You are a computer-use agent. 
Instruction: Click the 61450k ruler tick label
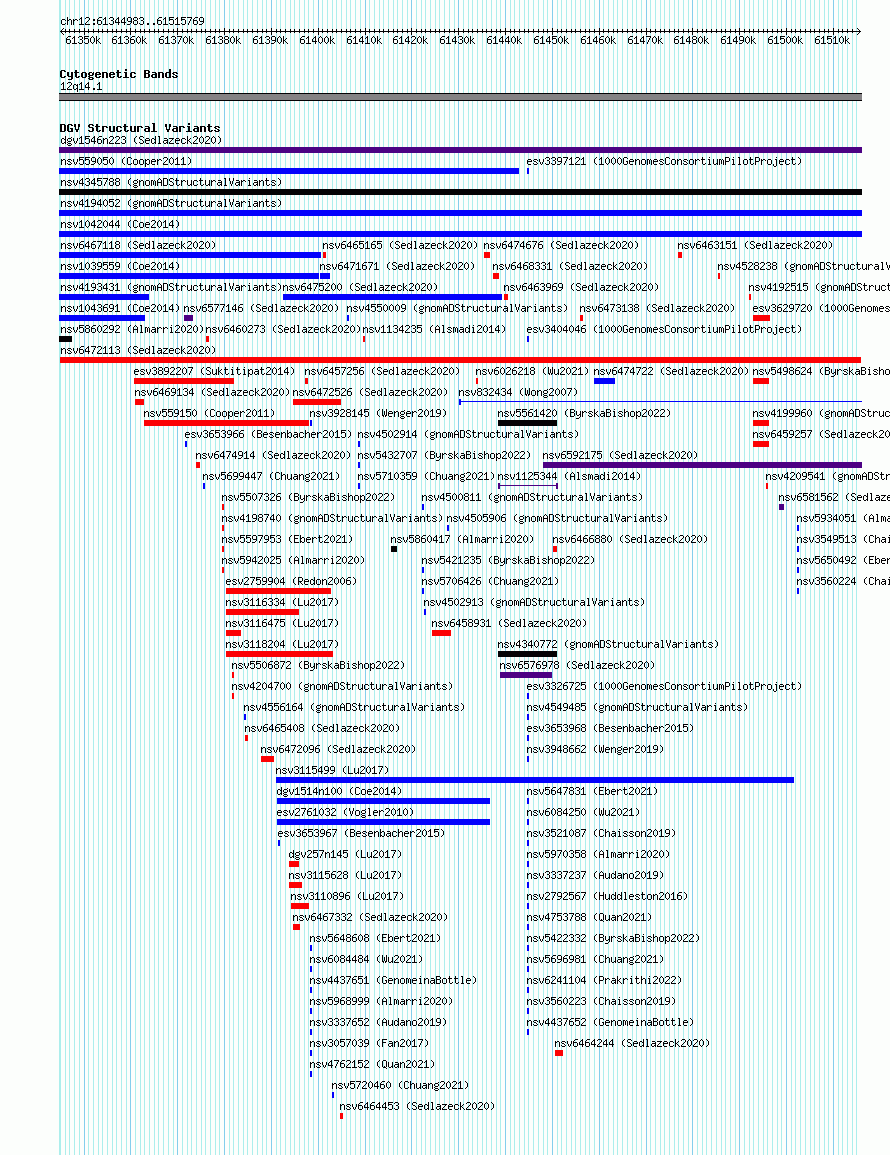click(x=551, y=41)
